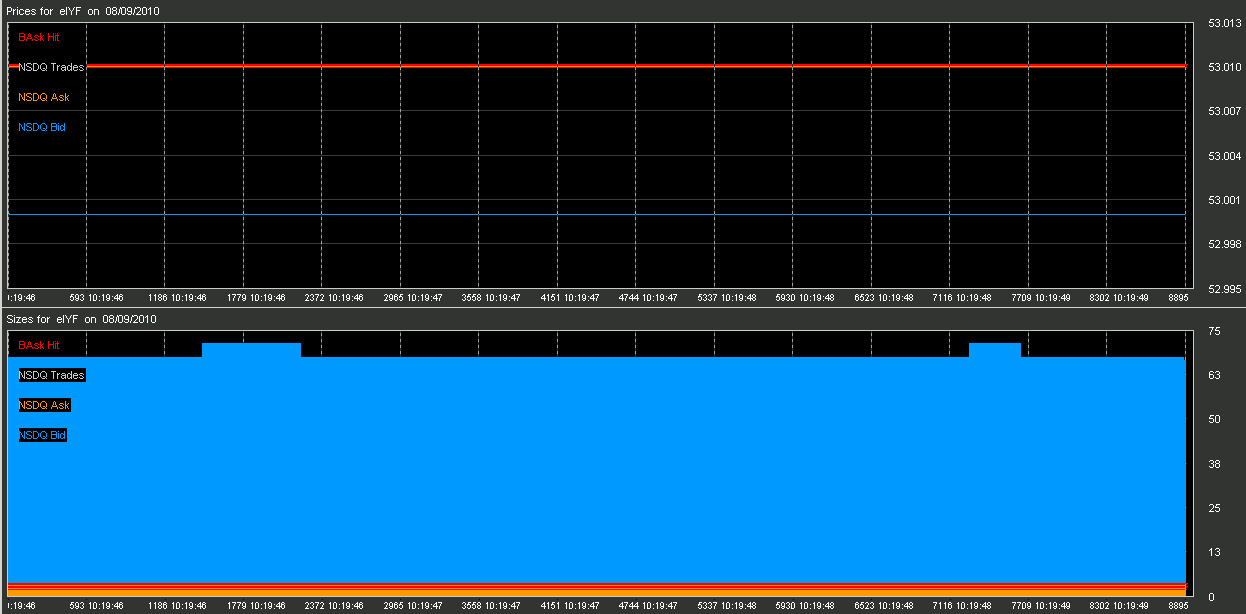The width and height of the screenshot is (1246, 614).
Task: Select NSDQ Trades legend in Prices chart
Action: tap(51, 67)
